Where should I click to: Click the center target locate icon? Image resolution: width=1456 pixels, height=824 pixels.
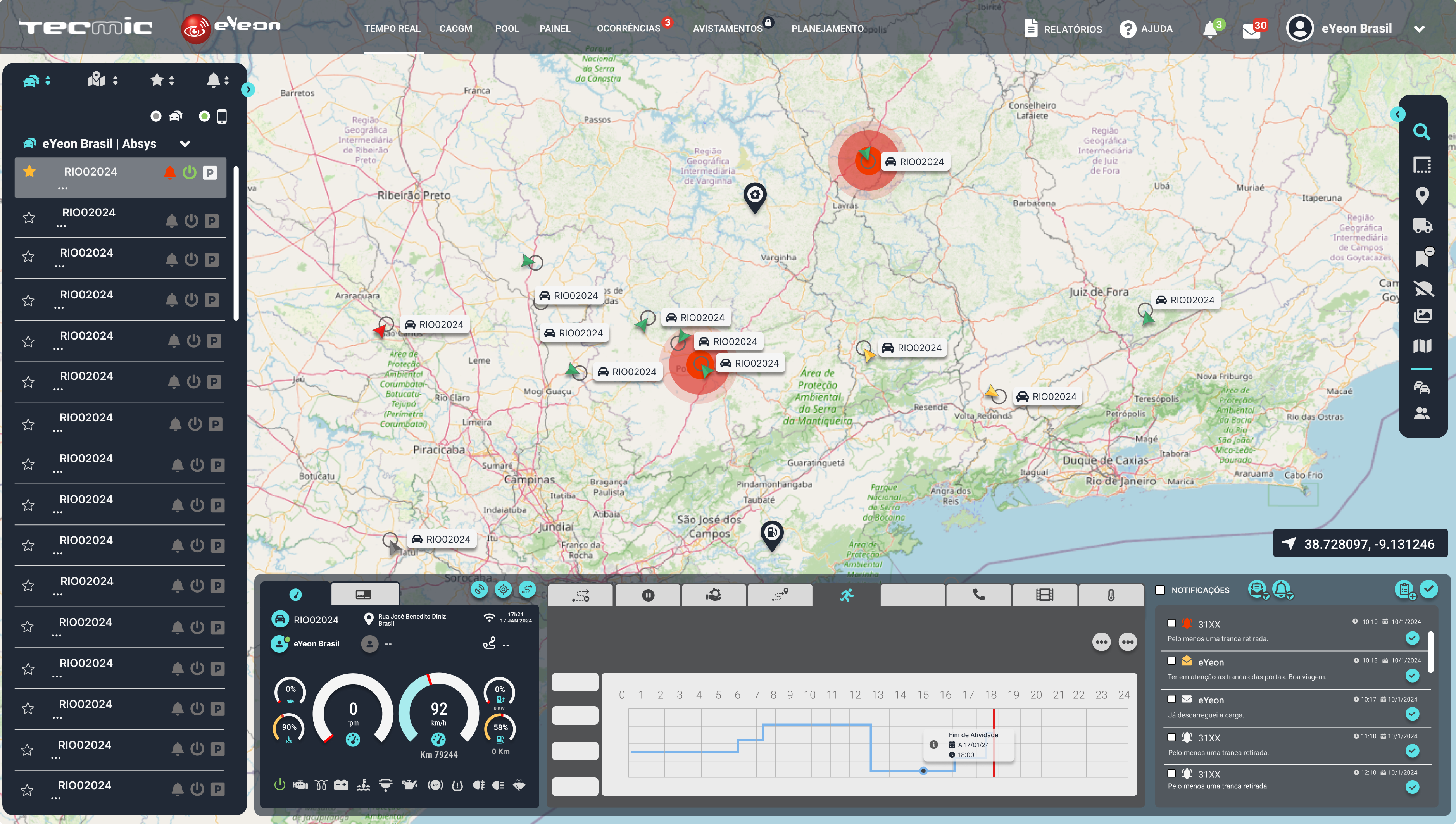click(503, 590)
